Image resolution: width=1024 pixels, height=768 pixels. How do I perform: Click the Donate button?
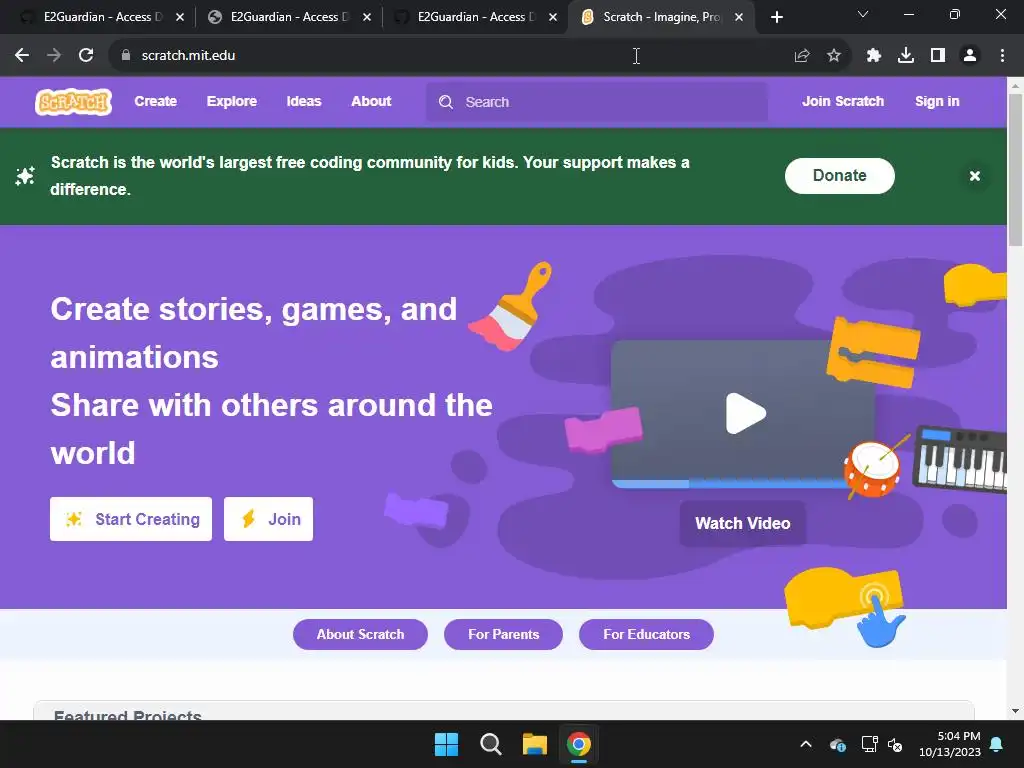[x=839, y=176]
